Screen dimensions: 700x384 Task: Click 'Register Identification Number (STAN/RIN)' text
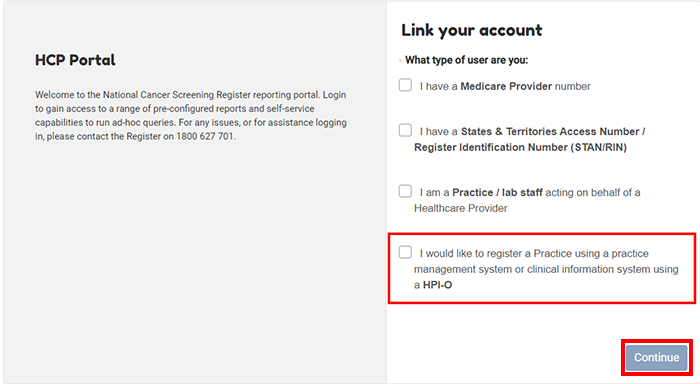521,147
